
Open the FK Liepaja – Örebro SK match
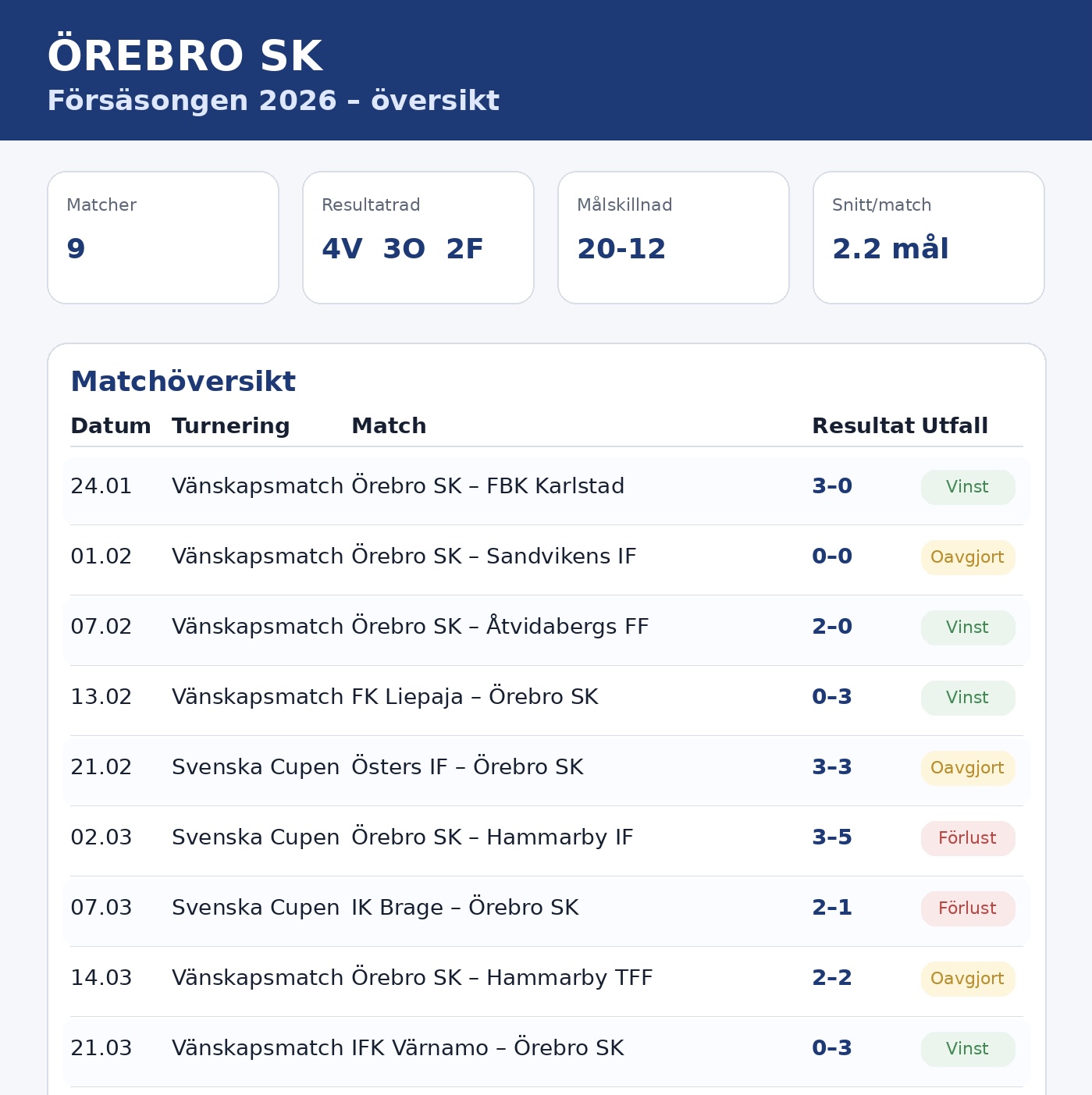475,697
